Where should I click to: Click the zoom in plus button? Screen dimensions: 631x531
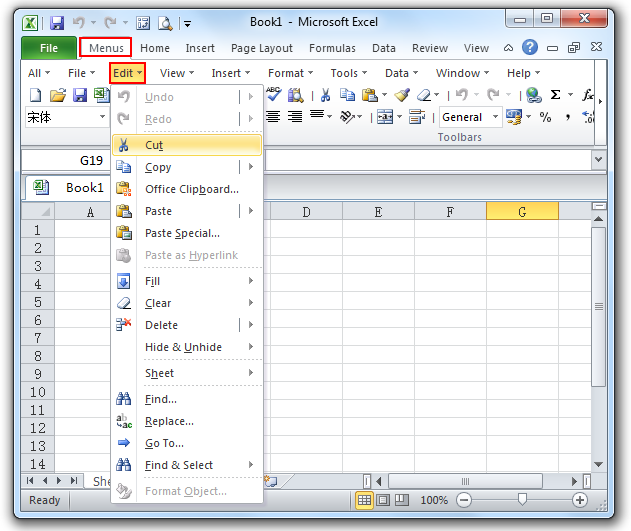580,500
